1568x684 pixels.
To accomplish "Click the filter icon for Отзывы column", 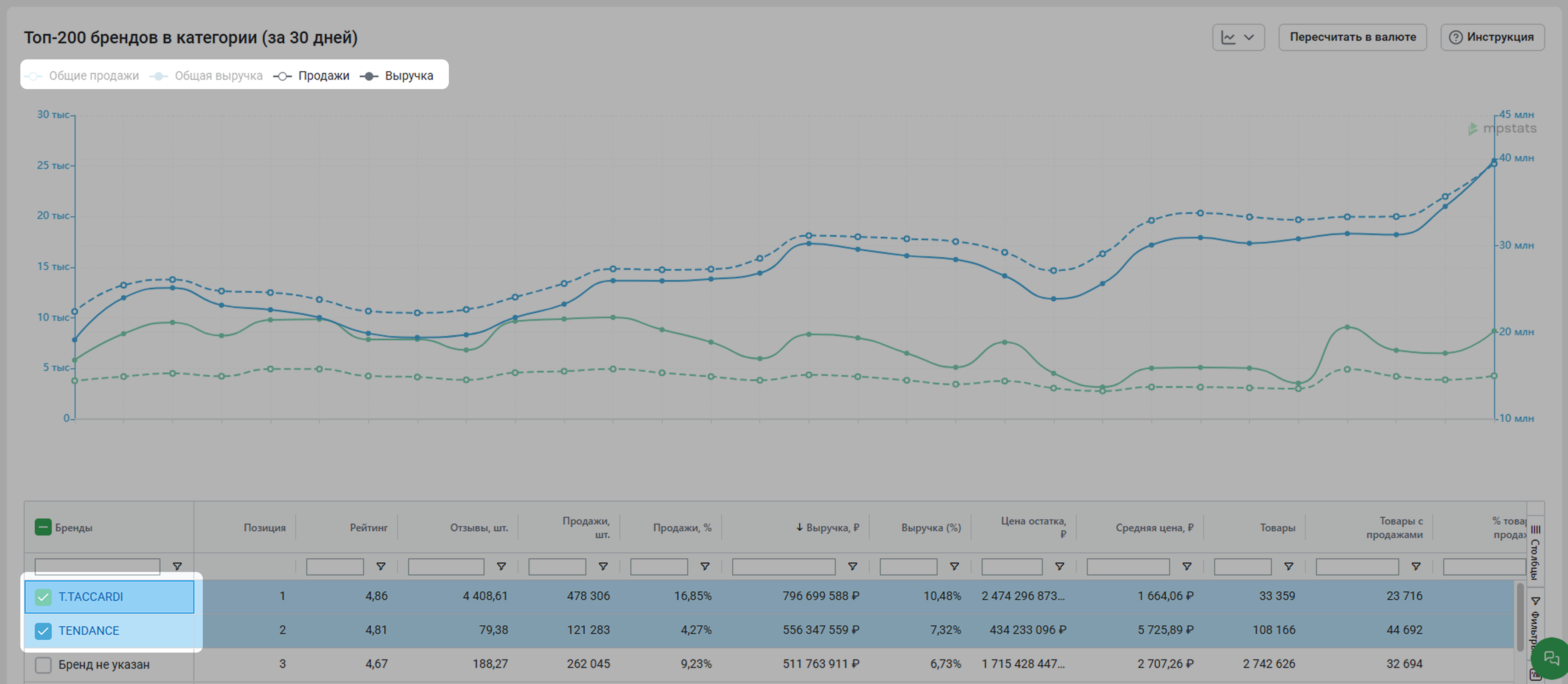I will coord(501,566).
